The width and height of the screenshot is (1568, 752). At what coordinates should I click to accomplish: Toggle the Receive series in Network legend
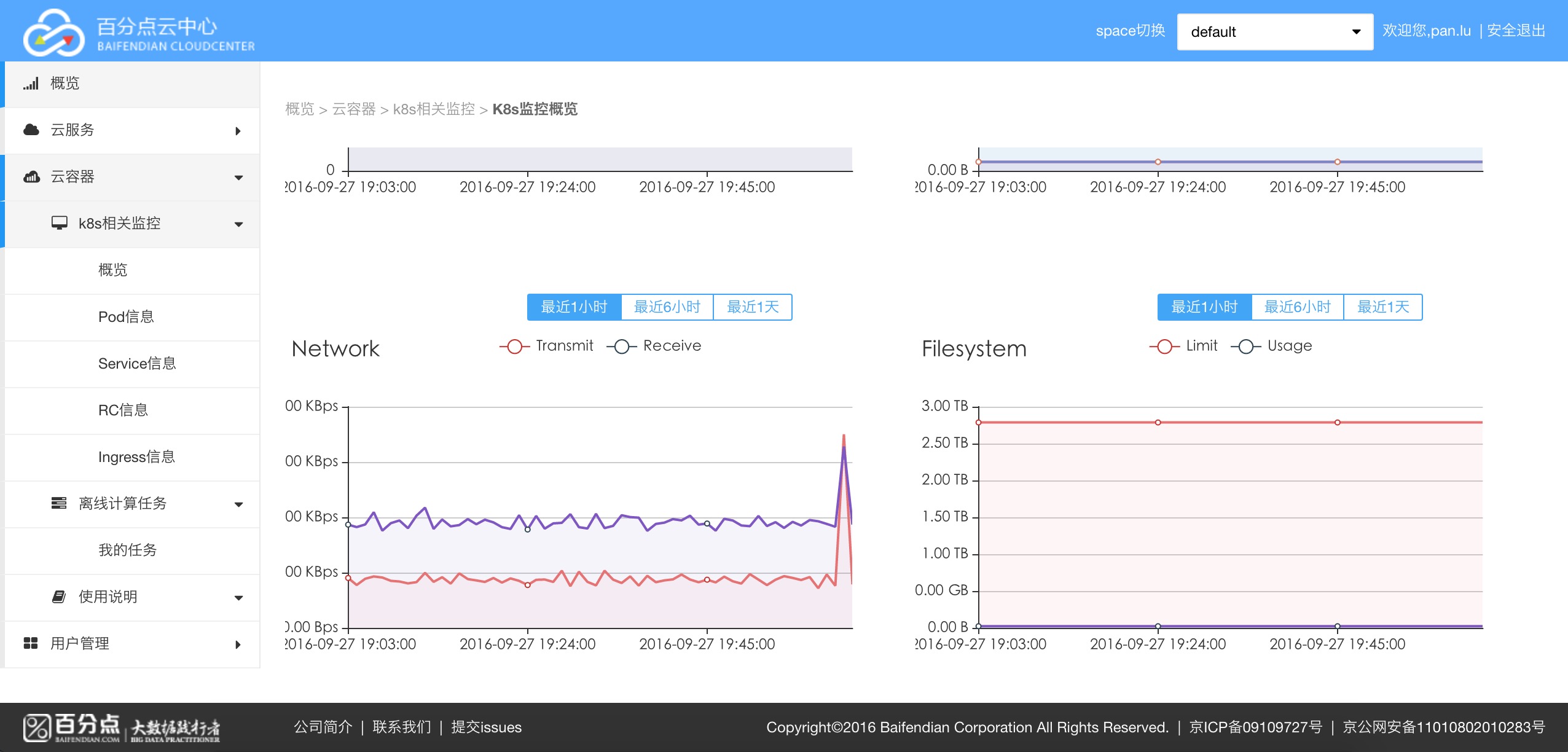tap(654, 346)
